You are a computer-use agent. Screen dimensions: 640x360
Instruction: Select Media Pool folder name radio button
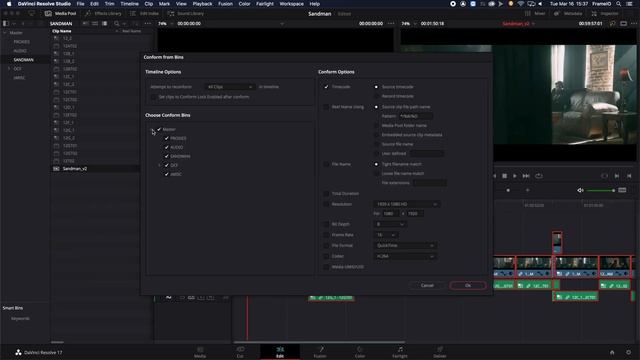[376, 125]
